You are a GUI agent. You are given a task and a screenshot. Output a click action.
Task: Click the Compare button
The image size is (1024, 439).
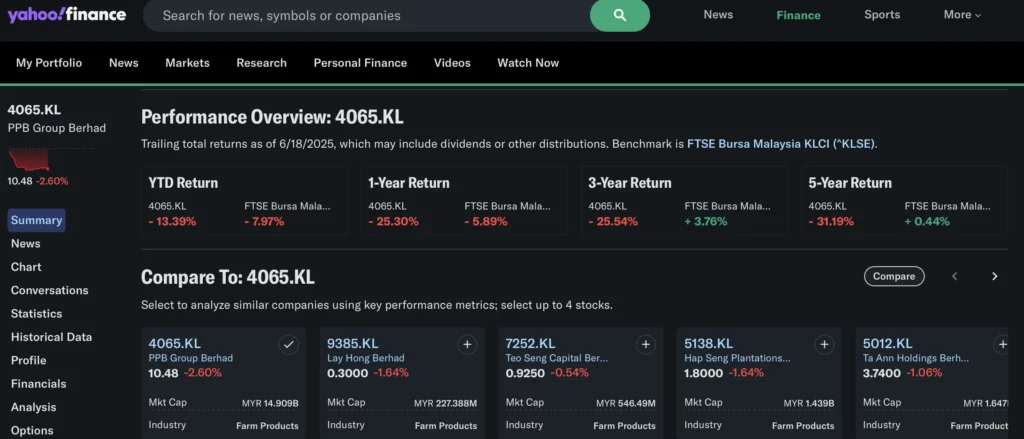click(x=894, y=276)
